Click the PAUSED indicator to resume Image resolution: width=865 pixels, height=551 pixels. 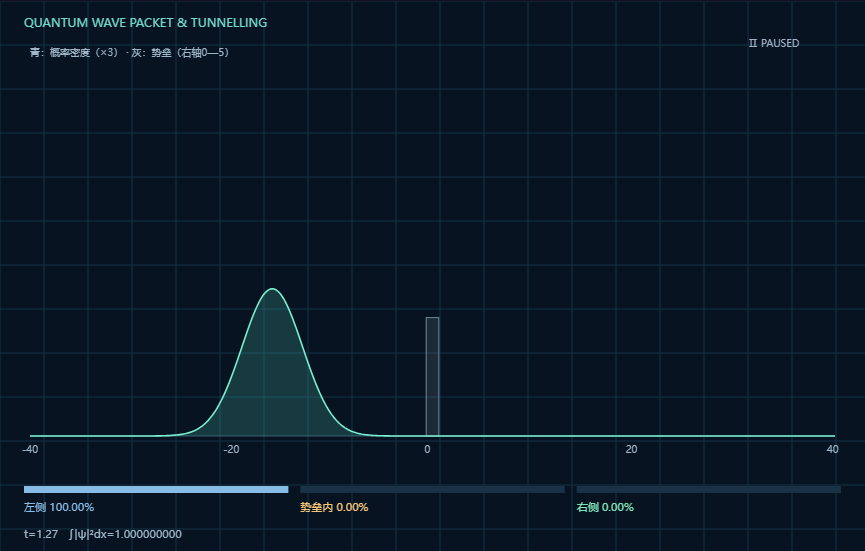coord(773,43)
